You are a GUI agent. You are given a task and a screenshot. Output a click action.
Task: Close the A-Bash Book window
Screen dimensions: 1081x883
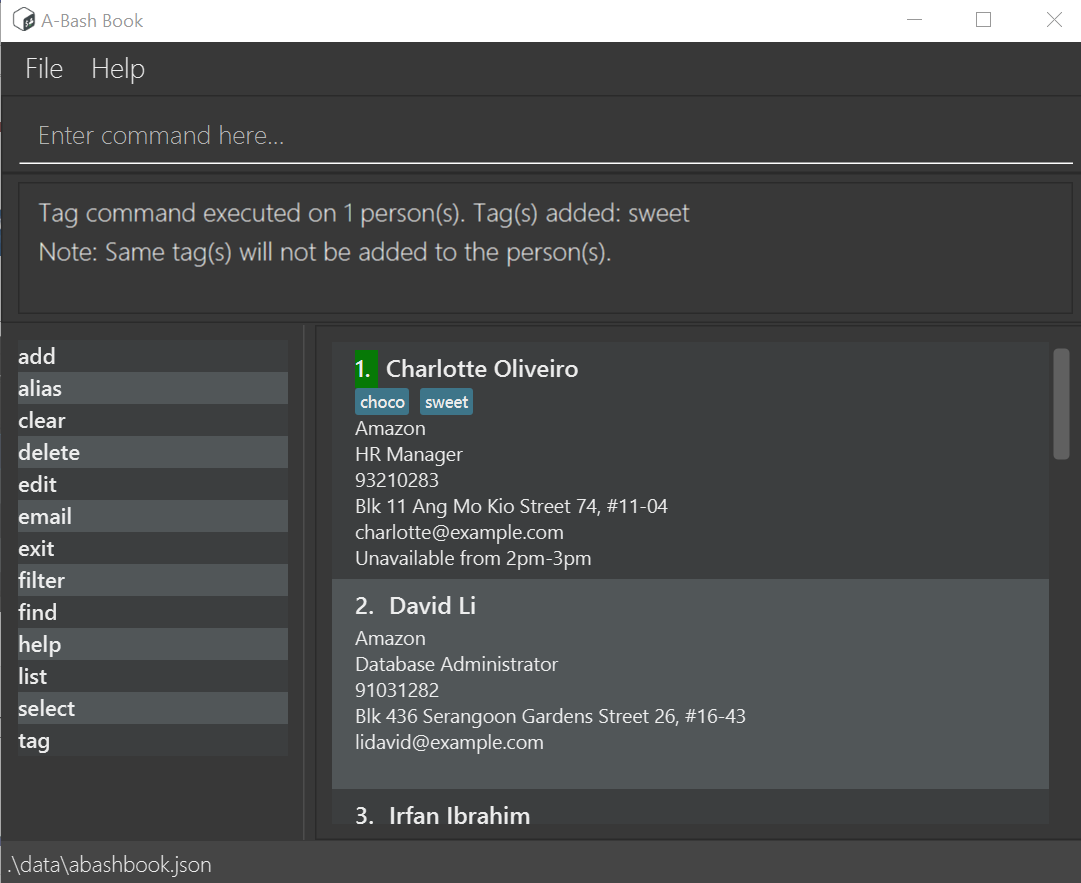pyautogui.click(x=1054, y=20)
